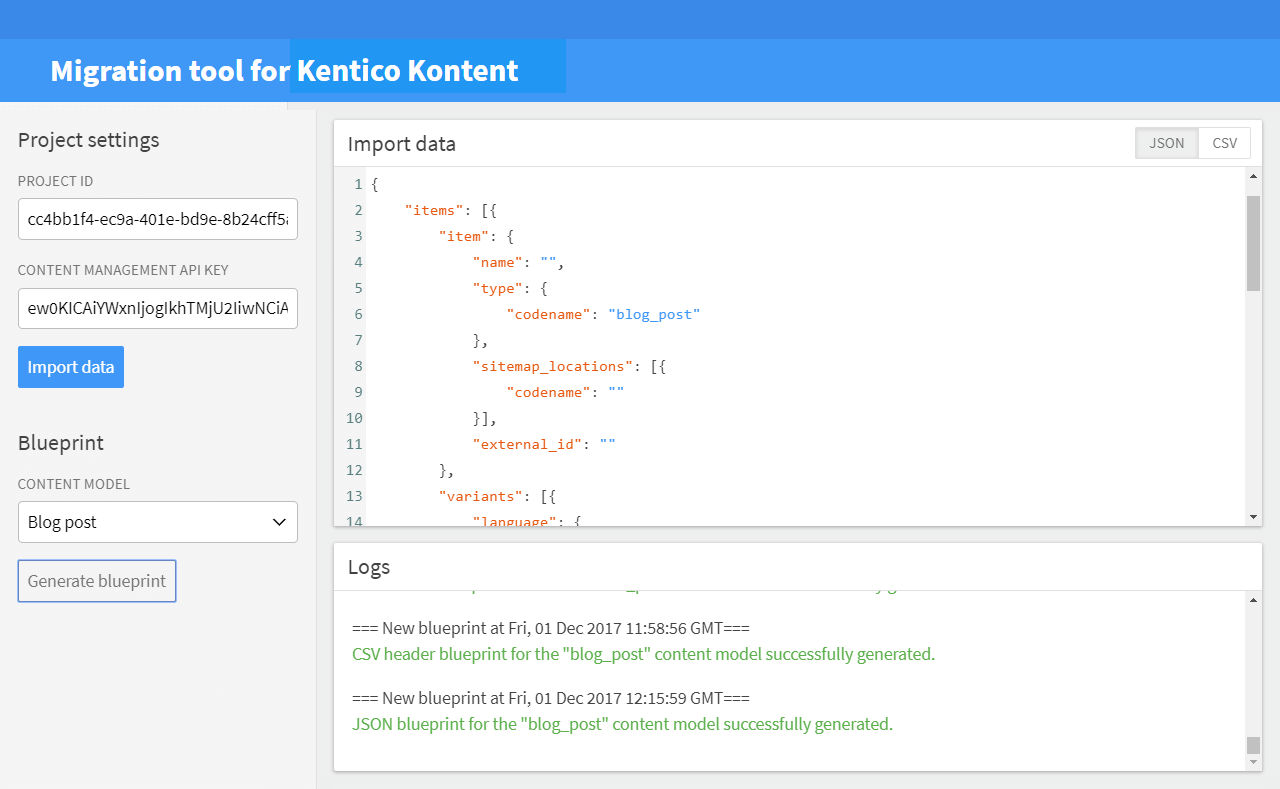Image resolution: width=1280 pixels, height=789 pixels.
Task: Click line number 7 in the gutter
Action: click(358, 340)
